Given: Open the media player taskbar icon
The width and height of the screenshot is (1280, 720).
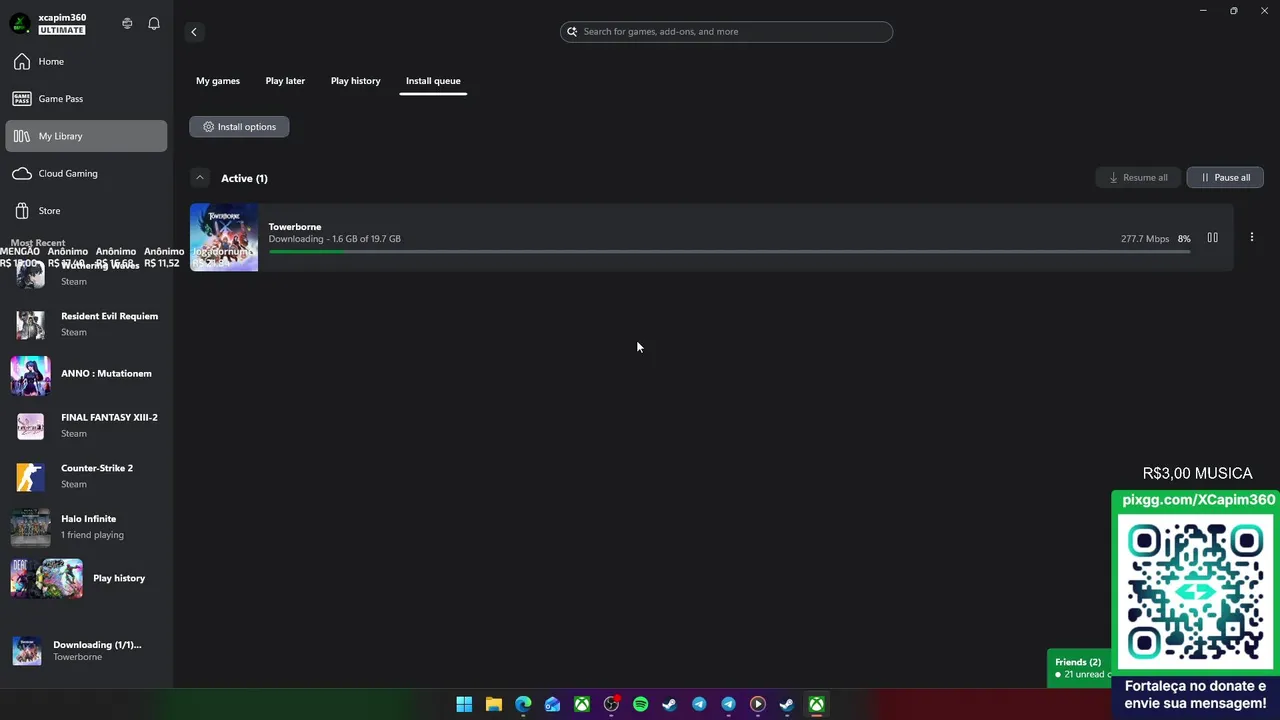Looking at the screenshot, I should tap(758, 704).
